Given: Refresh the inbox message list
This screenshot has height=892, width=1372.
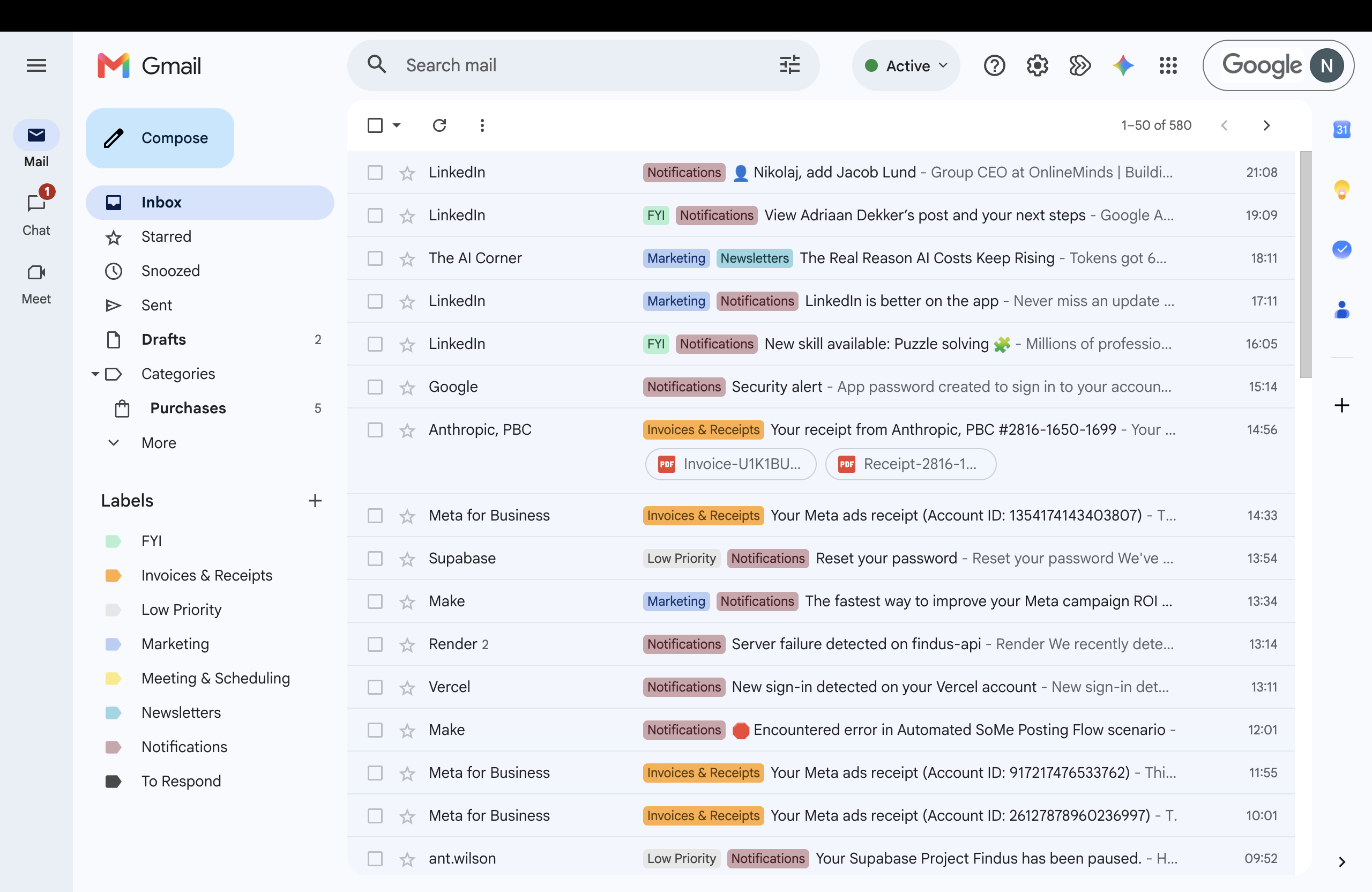Looking at the screenshot, I should 439,125.
